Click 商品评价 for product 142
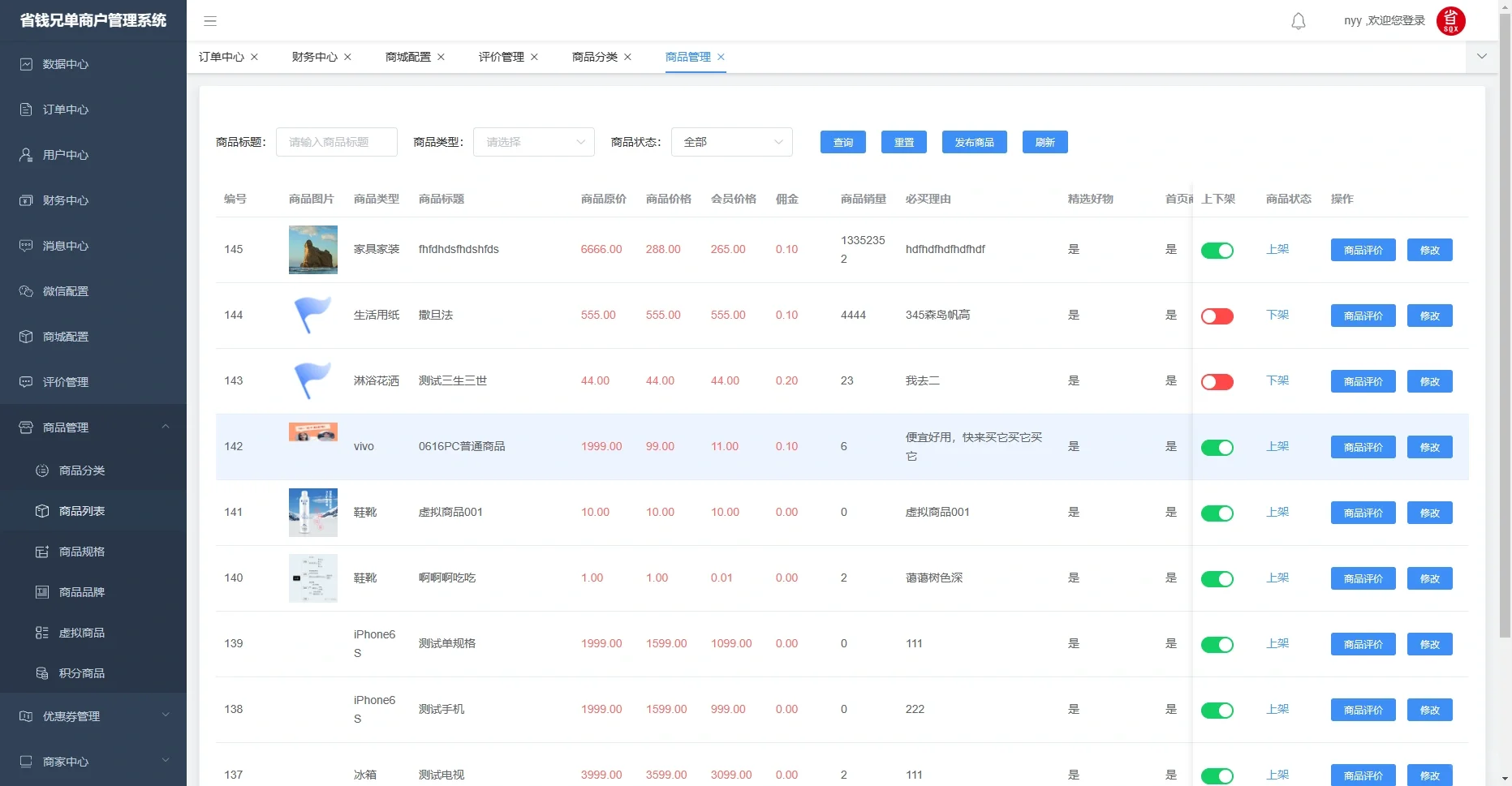 coord(1363,447)
